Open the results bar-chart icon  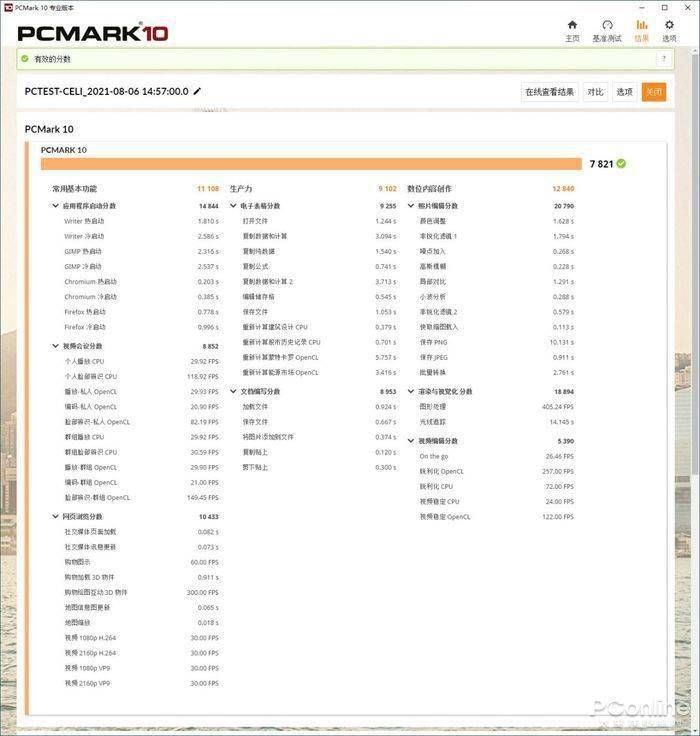(641, 25)
